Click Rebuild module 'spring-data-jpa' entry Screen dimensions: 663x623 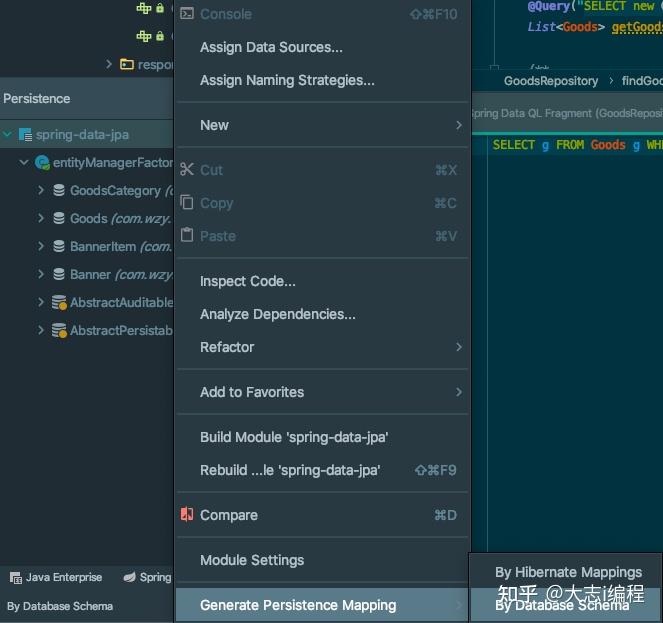pos(290,470)
